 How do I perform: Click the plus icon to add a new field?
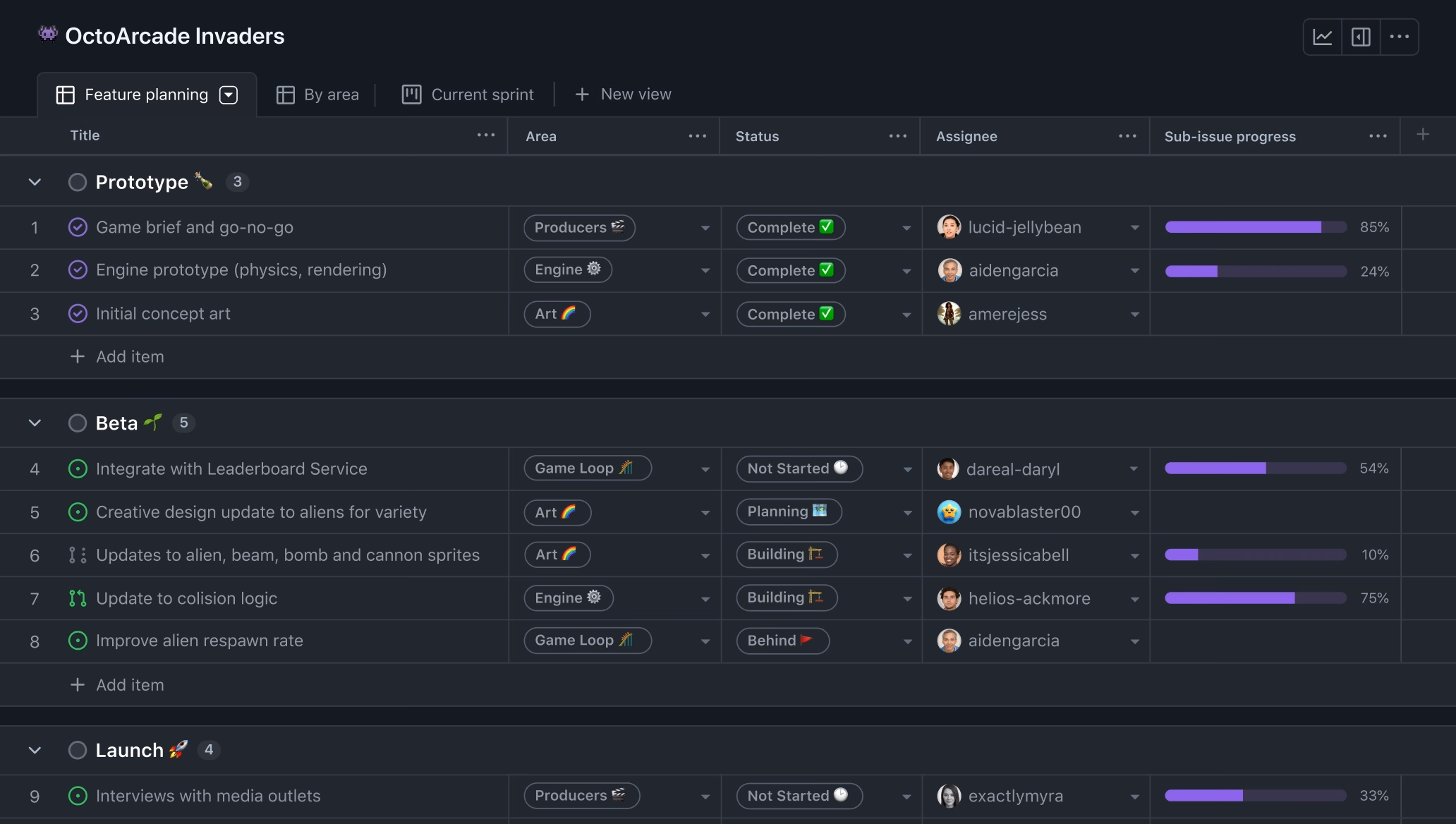pos(1423,134)
